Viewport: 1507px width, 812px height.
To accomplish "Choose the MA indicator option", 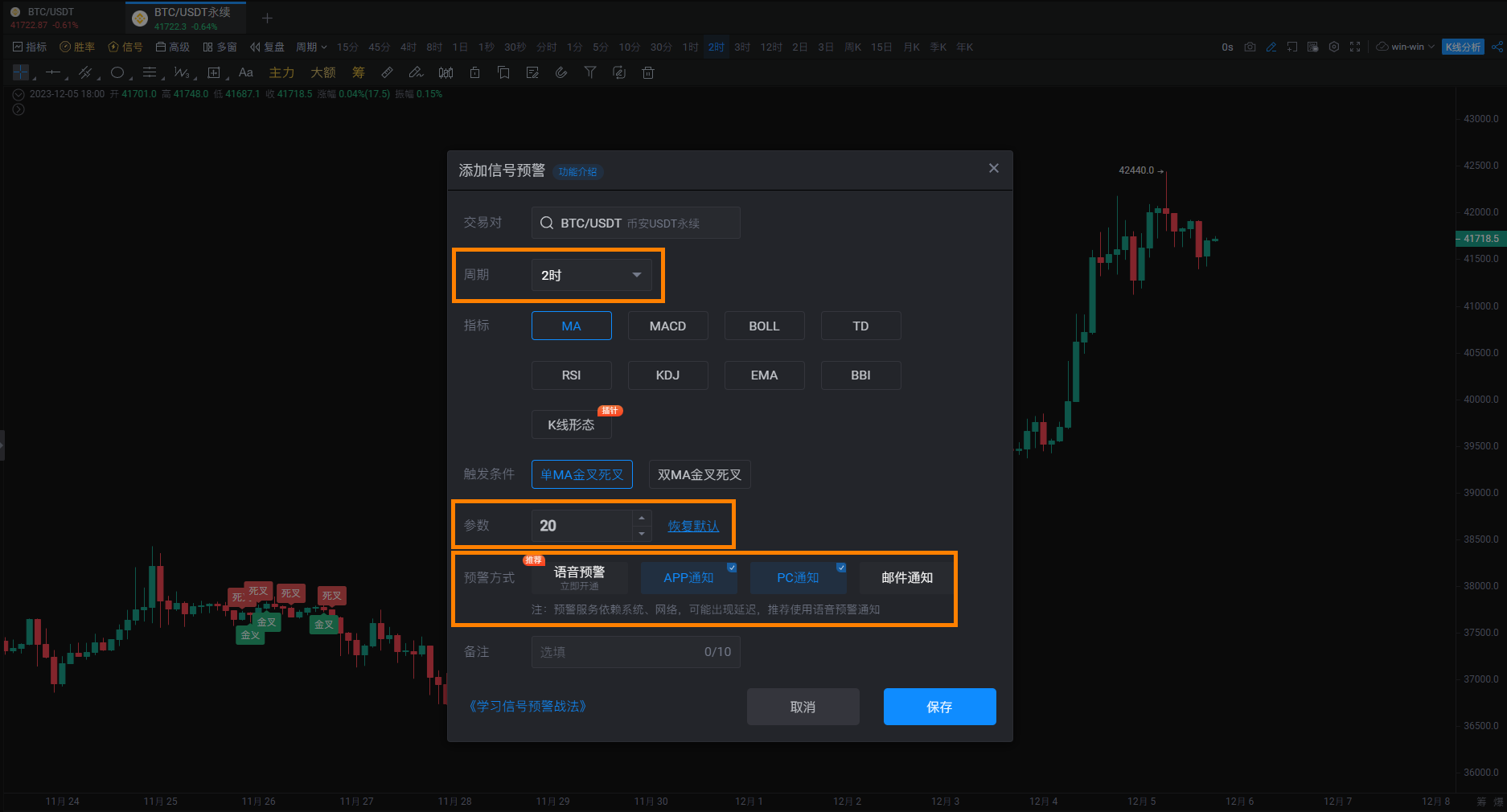I will point(572,326).
